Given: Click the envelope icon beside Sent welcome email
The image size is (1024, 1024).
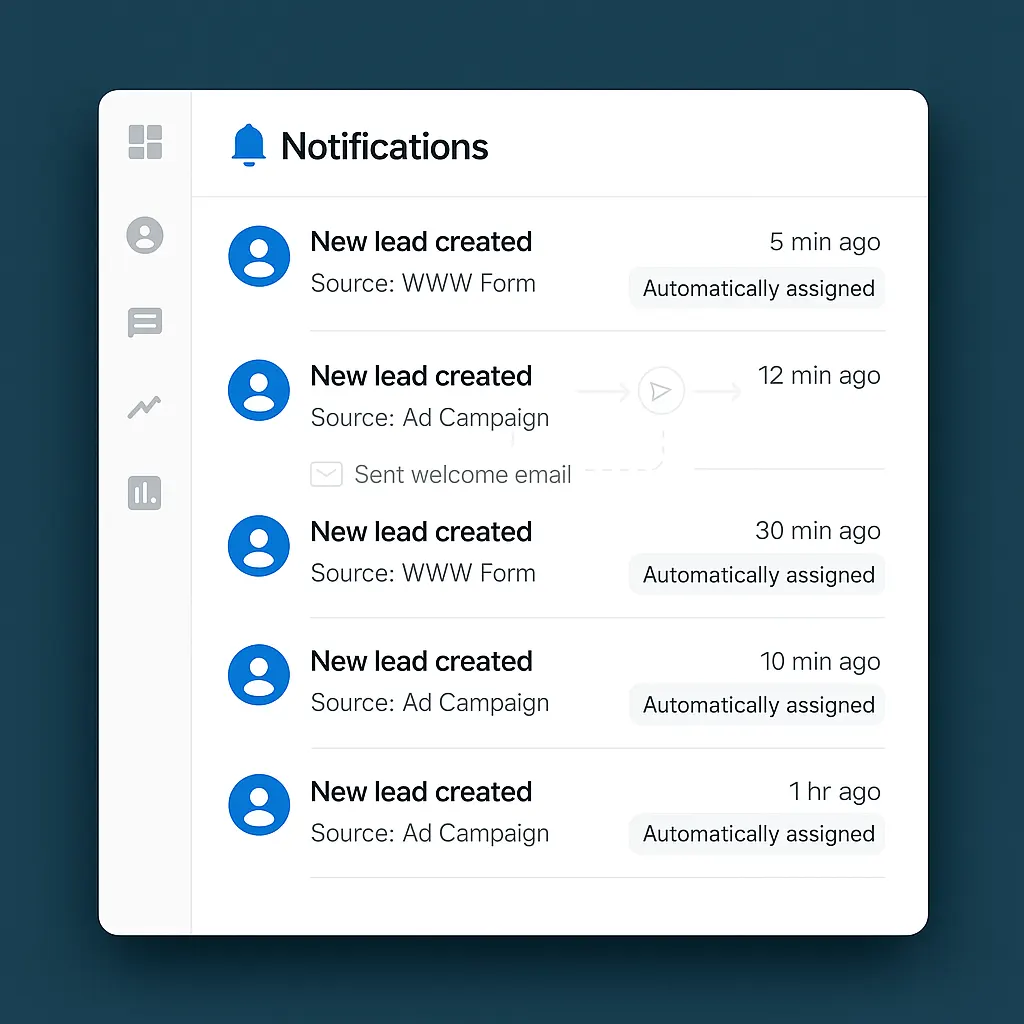Looking at the screenshot, I should pos(326,474).
